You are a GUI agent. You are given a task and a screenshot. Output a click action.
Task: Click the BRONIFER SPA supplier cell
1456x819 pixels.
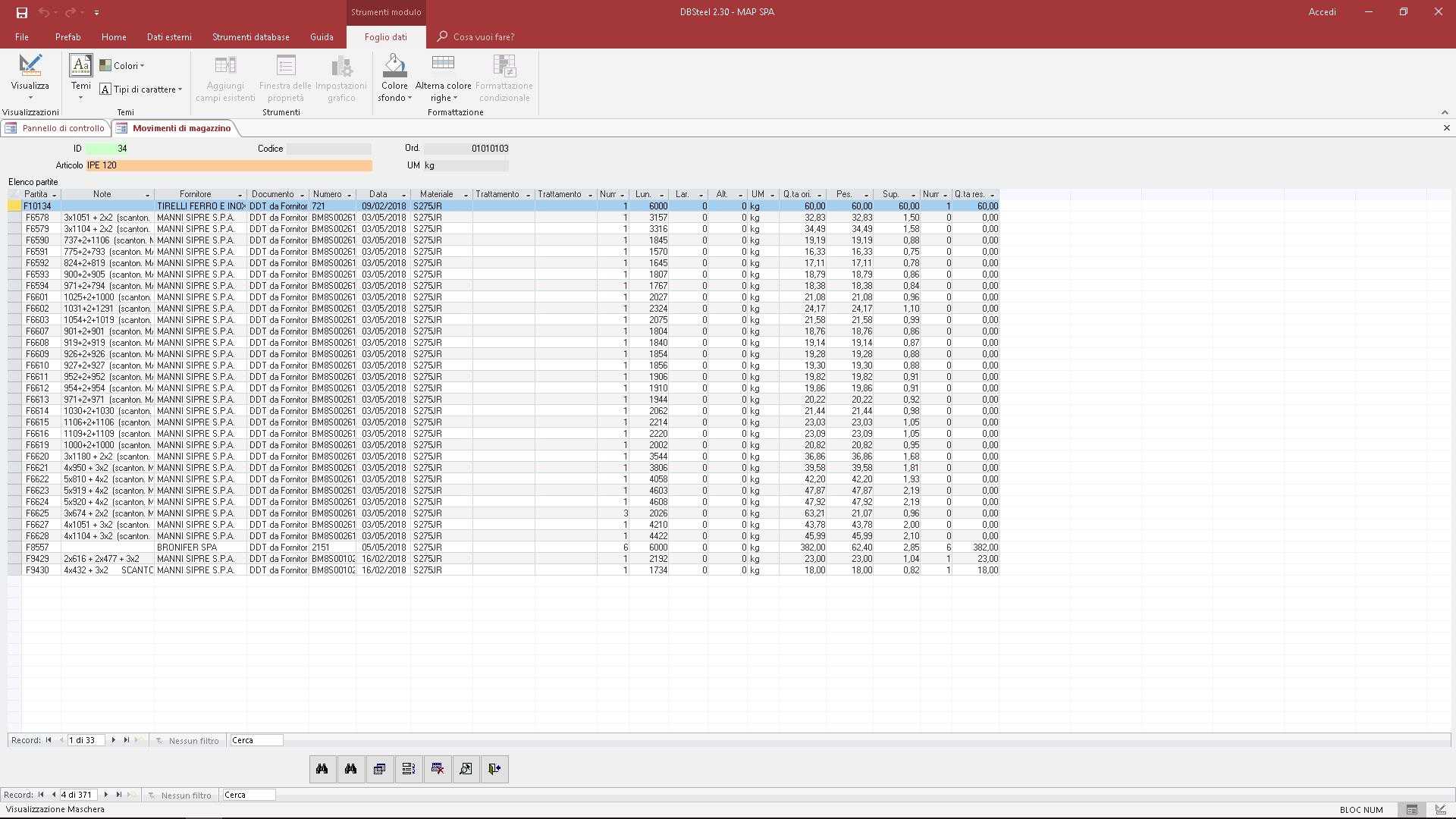click(201, 548)
